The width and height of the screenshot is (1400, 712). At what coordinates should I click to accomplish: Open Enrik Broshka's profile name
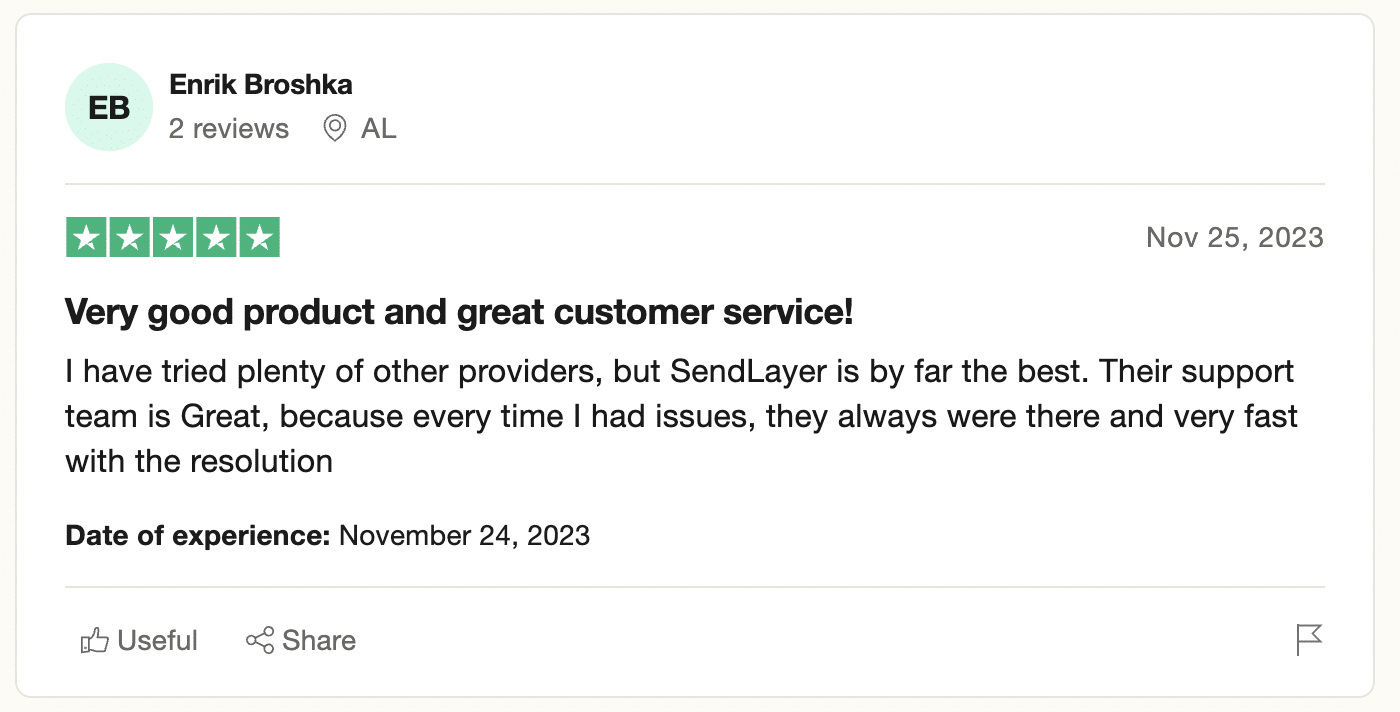[x=260, y=84]
